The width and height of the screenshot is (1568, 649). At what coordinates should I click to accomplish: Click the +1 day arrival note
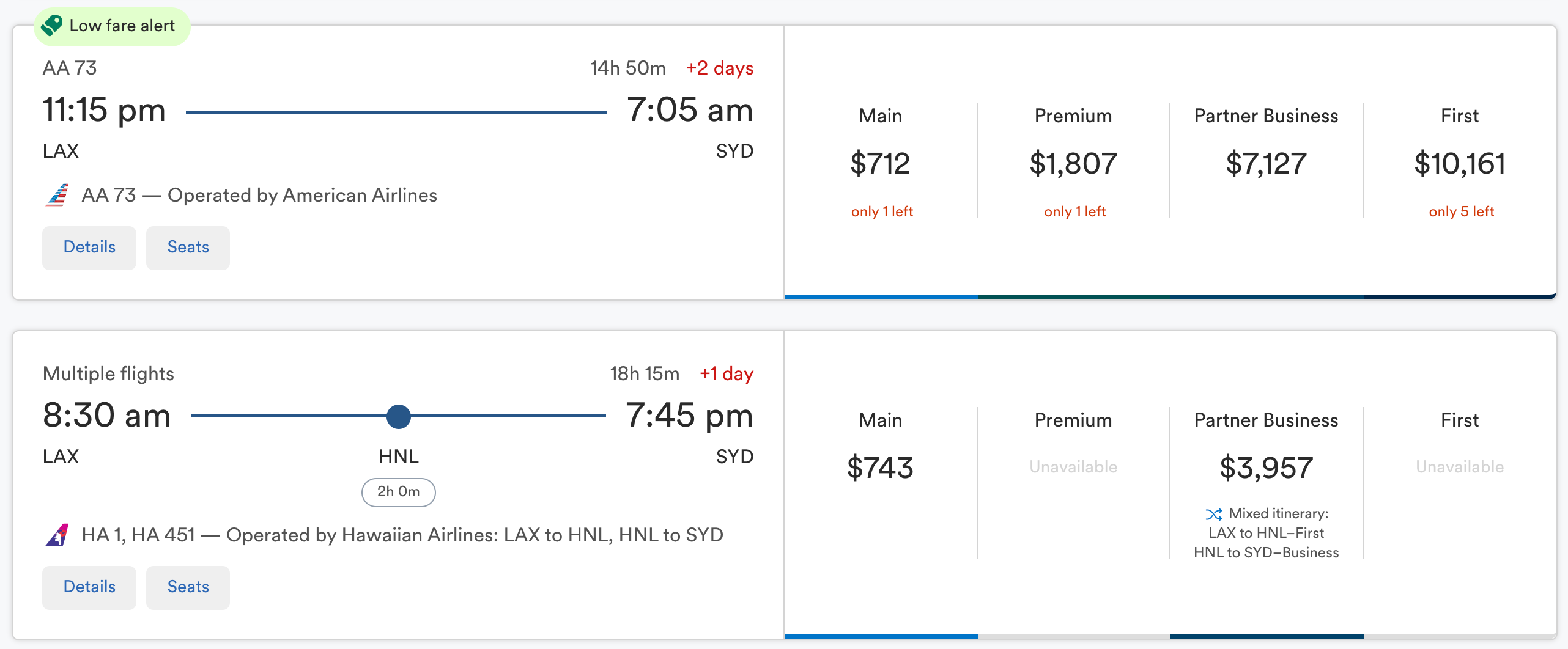coord(727,373)
